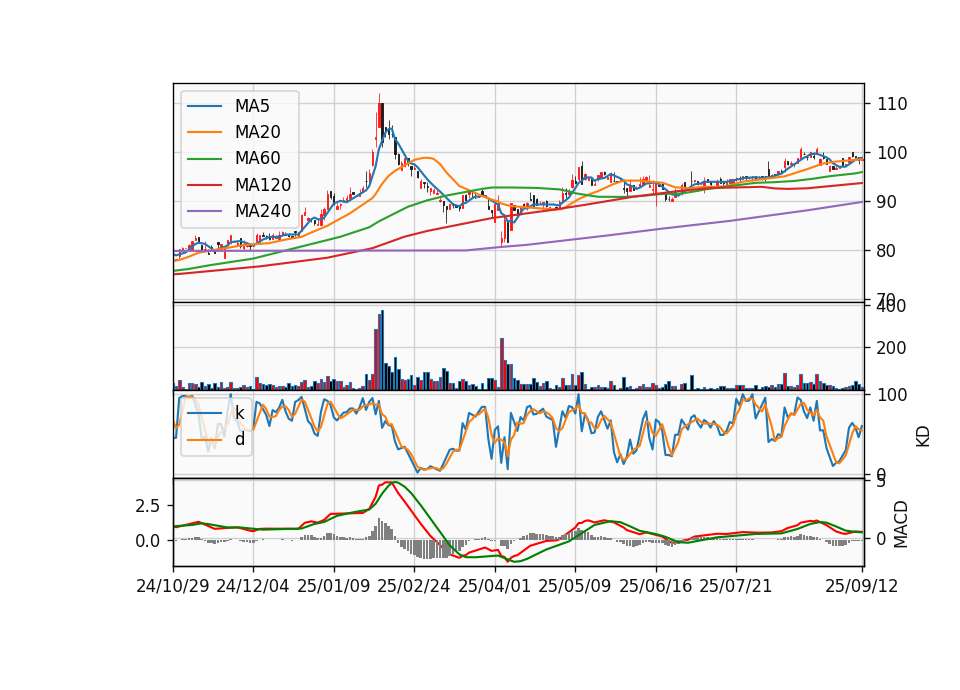Click the MACD axis title
The image size is (960, 690).
point(901,524)
